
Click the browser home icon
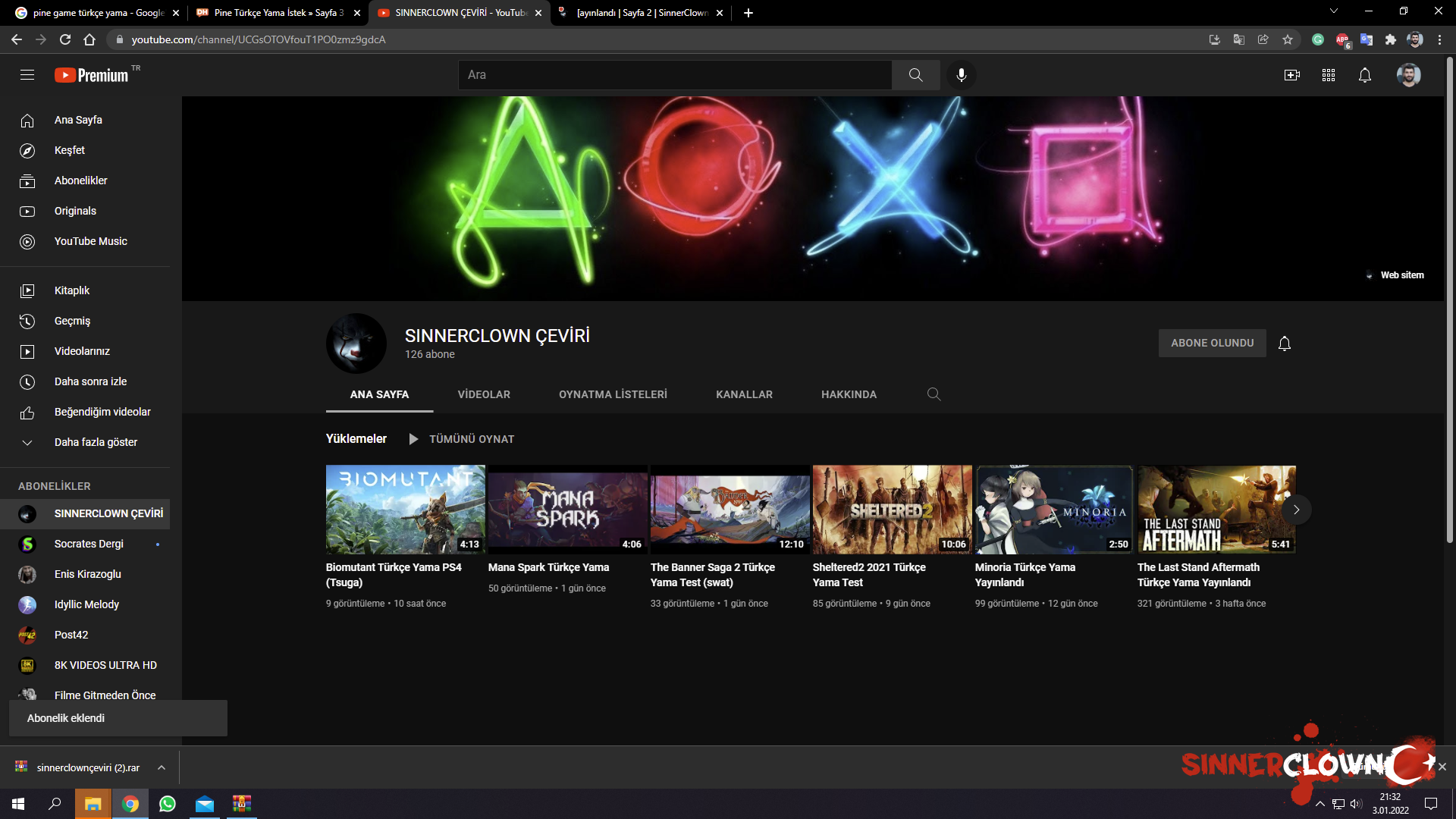pos(89,39)
